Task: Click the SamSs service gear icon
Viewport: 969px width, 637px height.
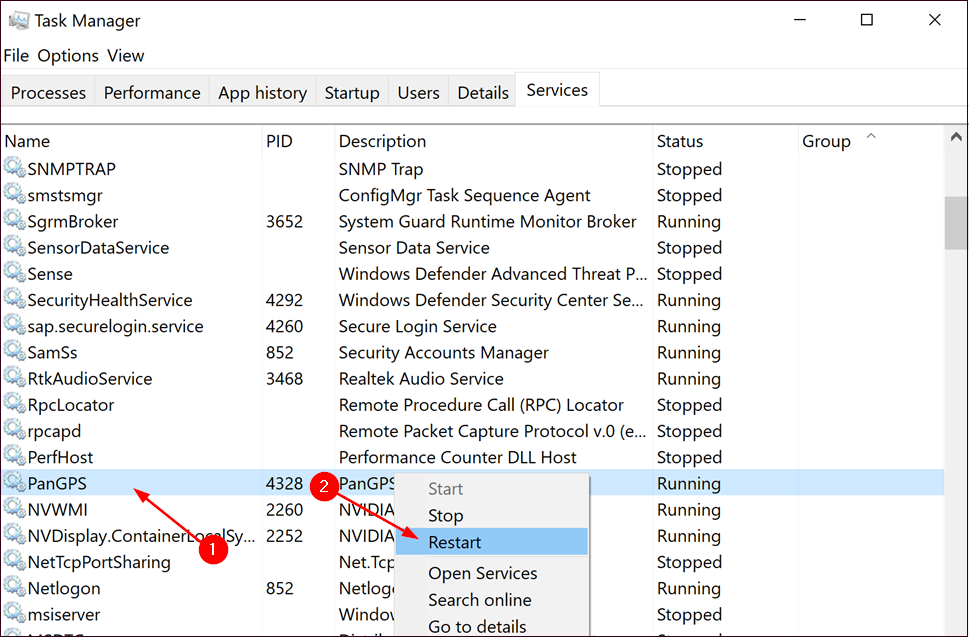Action: pos(14,351)
